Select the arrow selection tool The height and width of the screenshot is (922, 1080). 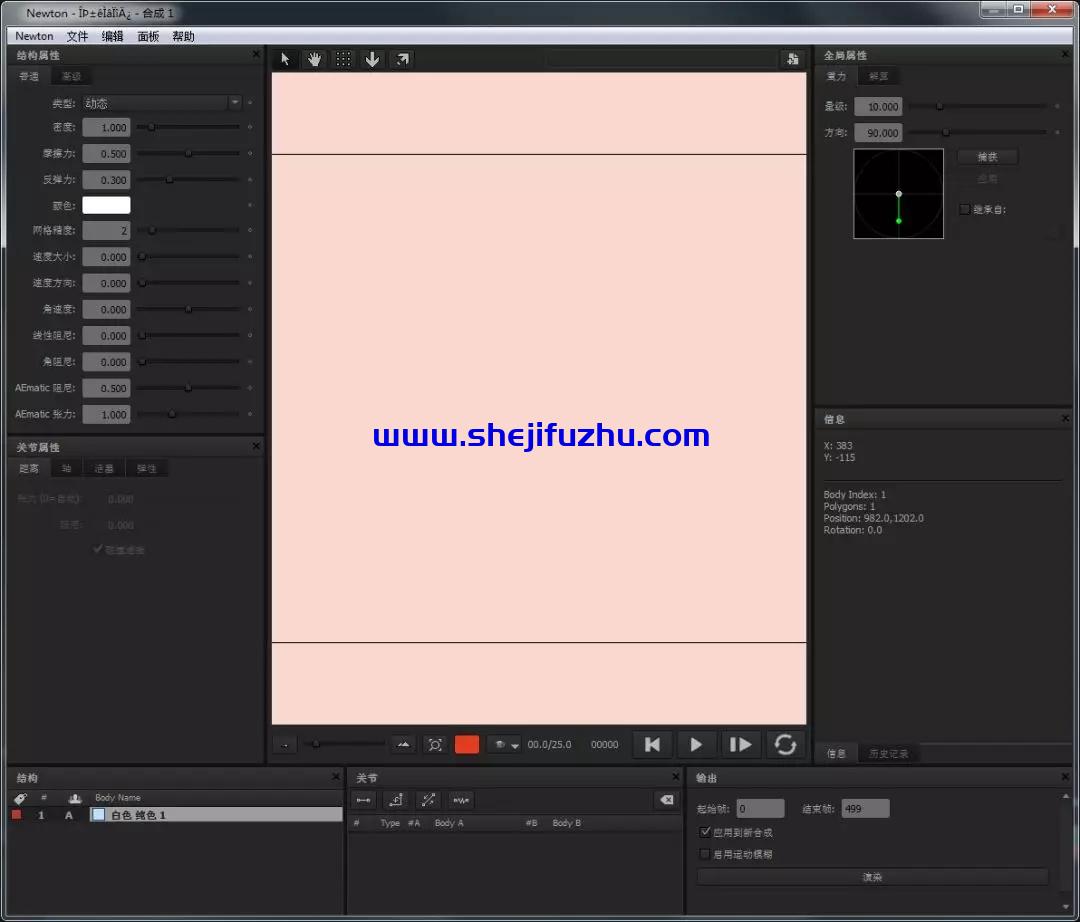(x=285, y=59)
